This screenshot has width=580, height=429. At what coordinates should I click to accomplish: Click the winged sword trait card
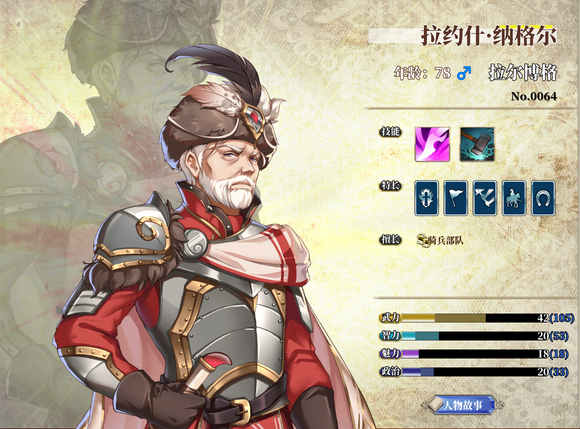point(426,198)
